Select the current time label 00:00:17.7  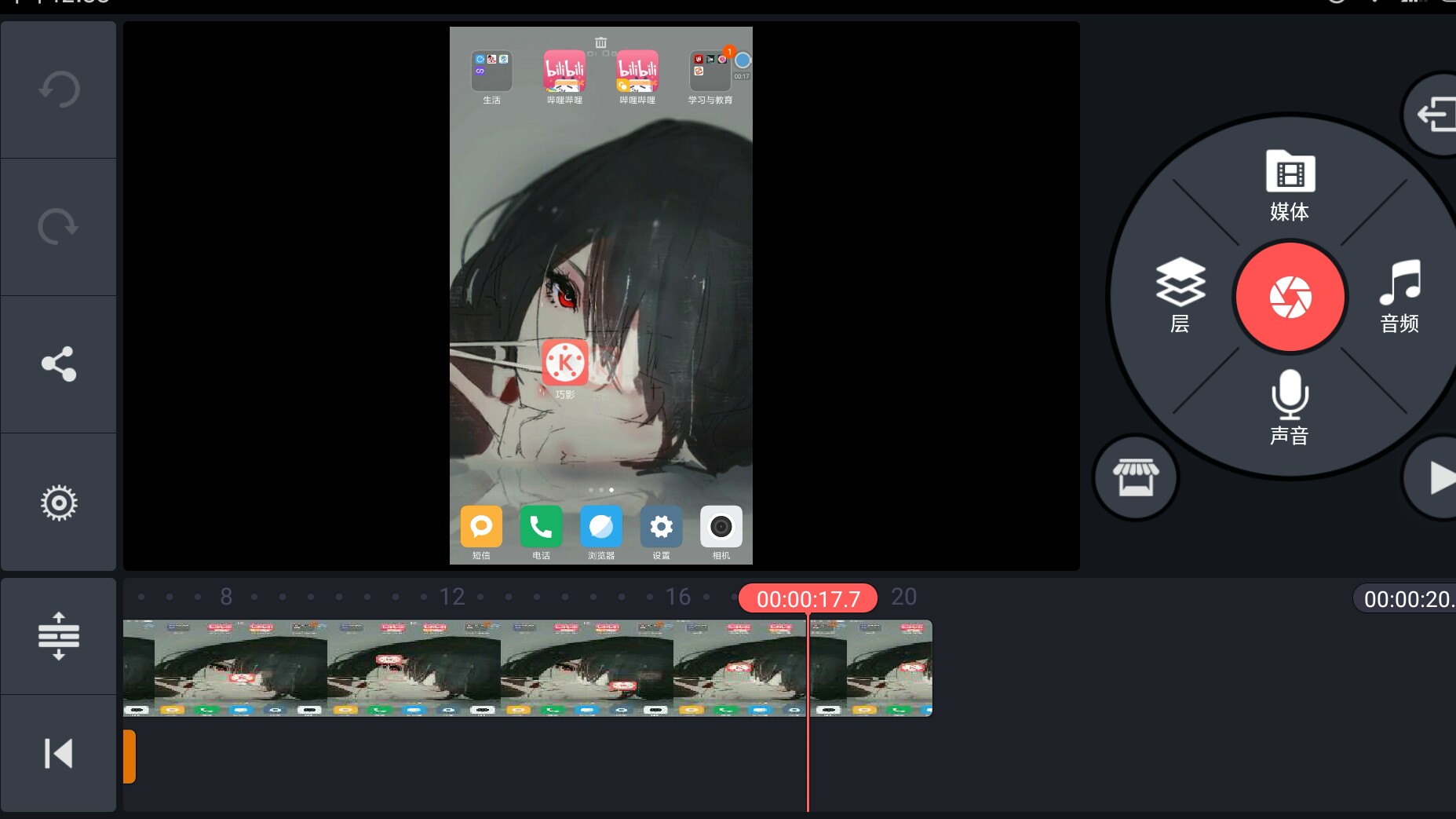808,599
